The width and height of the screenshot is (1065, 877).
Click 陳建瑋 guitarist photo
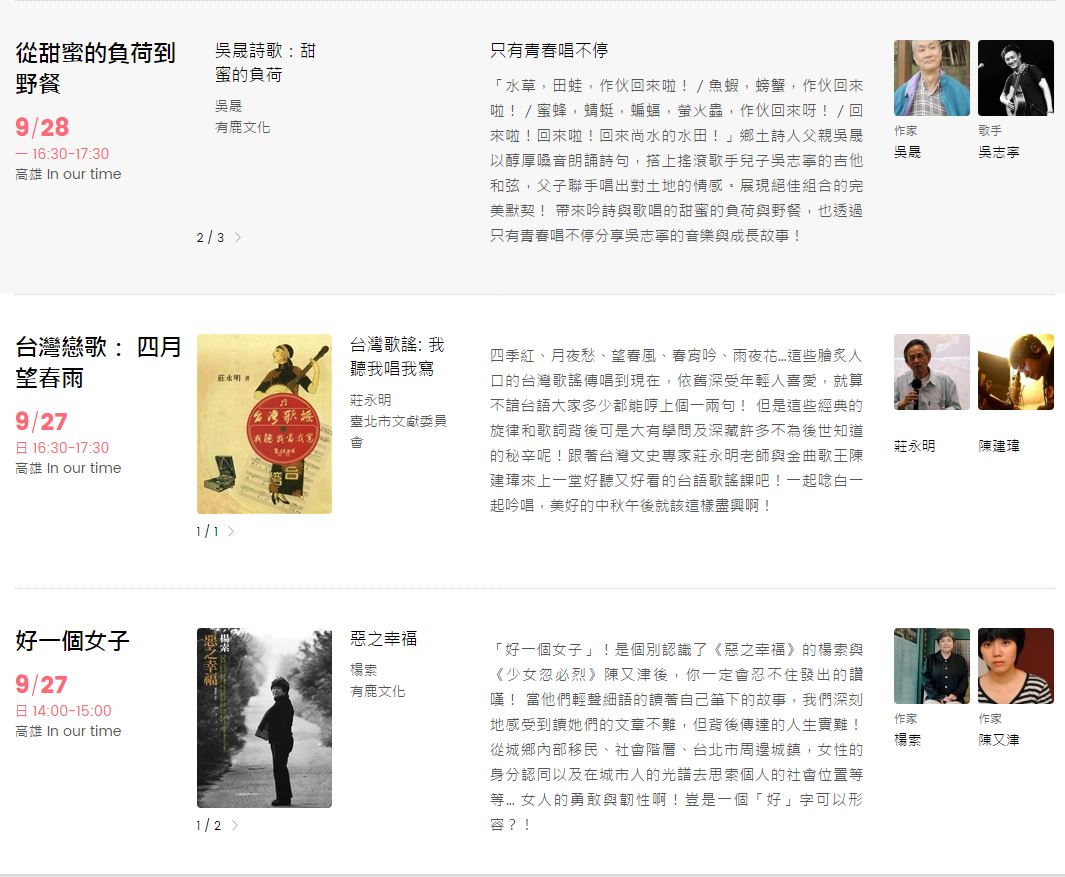1015,372
